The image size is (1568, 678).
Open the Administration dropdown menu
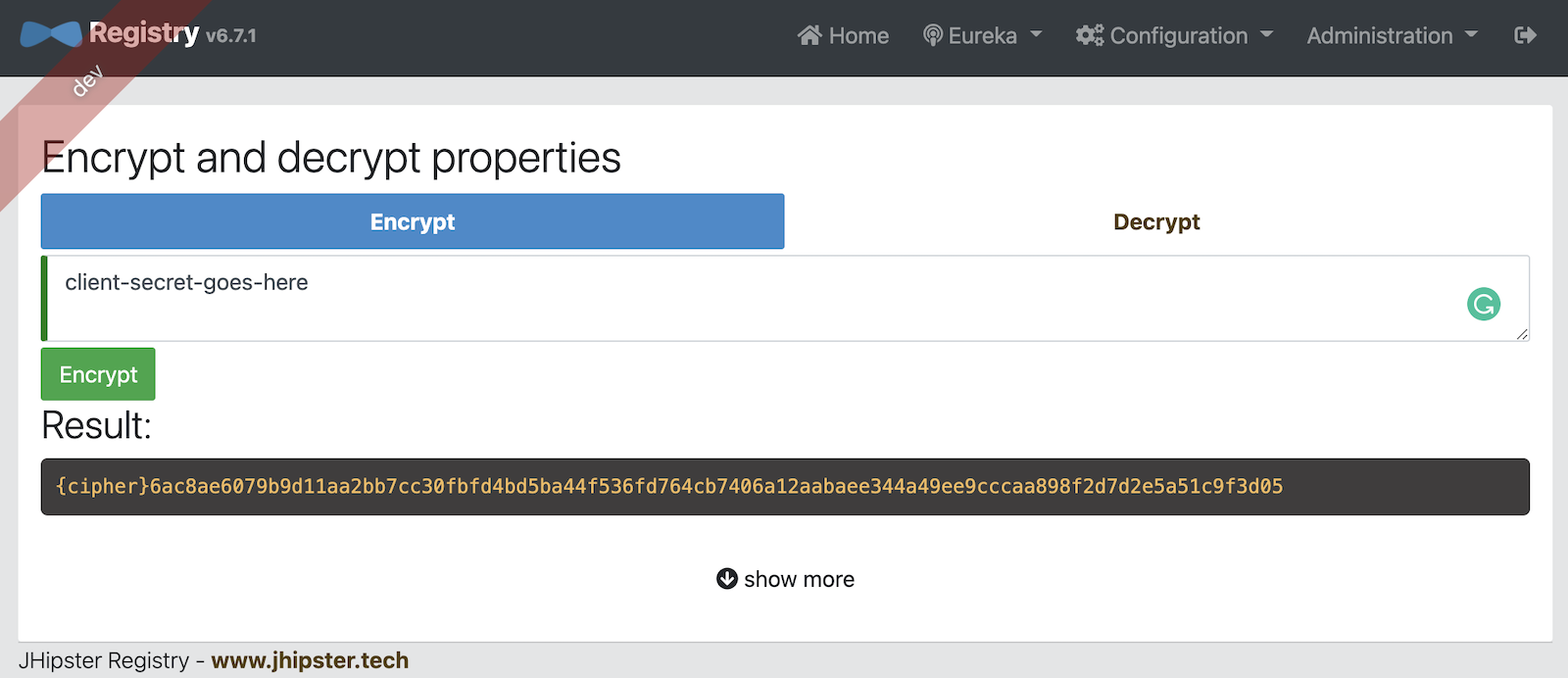(x=1392, y=36)
